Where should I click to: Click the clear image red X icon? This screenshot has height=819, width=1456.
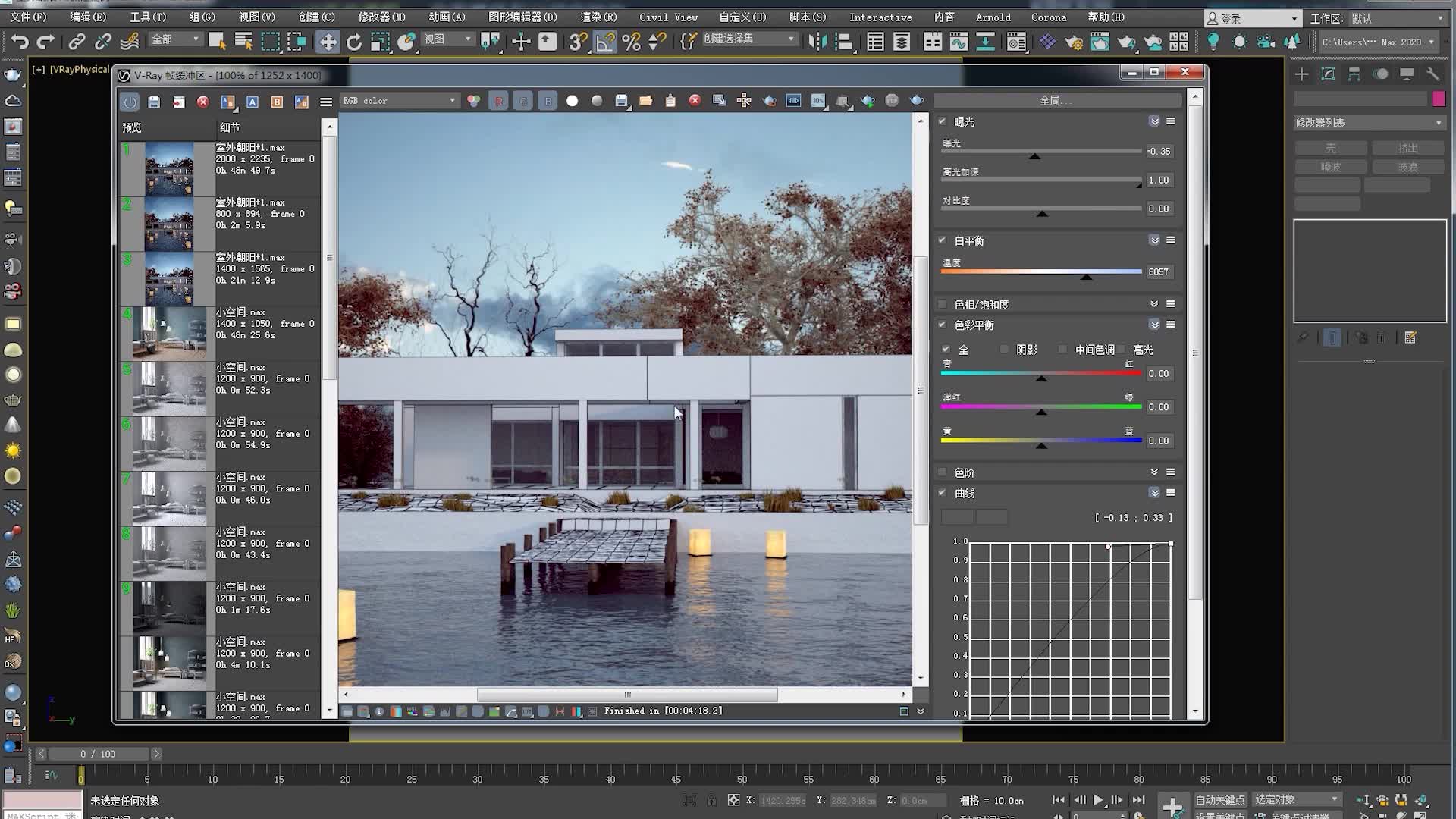[695, 101]
